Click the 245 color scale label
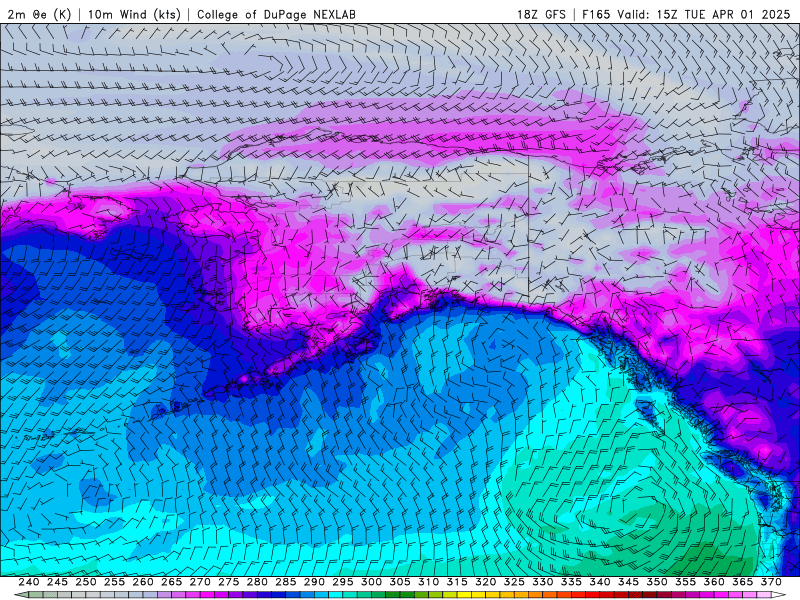Viewport: 800px width, 600px height. click(x=57, y=582)
